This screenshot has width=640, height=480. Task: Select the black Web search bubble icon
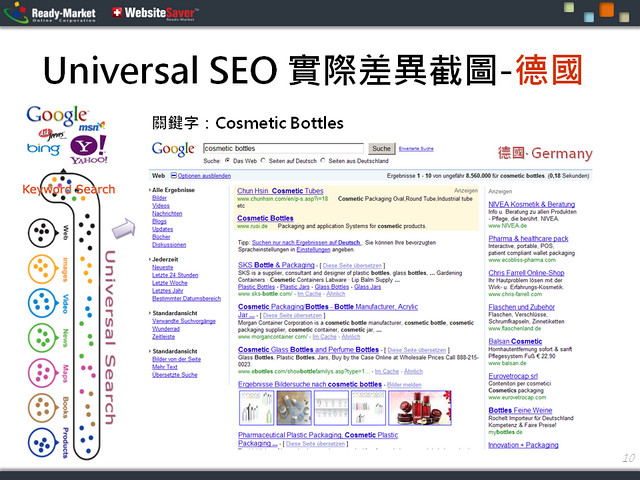tap(42, 233)
